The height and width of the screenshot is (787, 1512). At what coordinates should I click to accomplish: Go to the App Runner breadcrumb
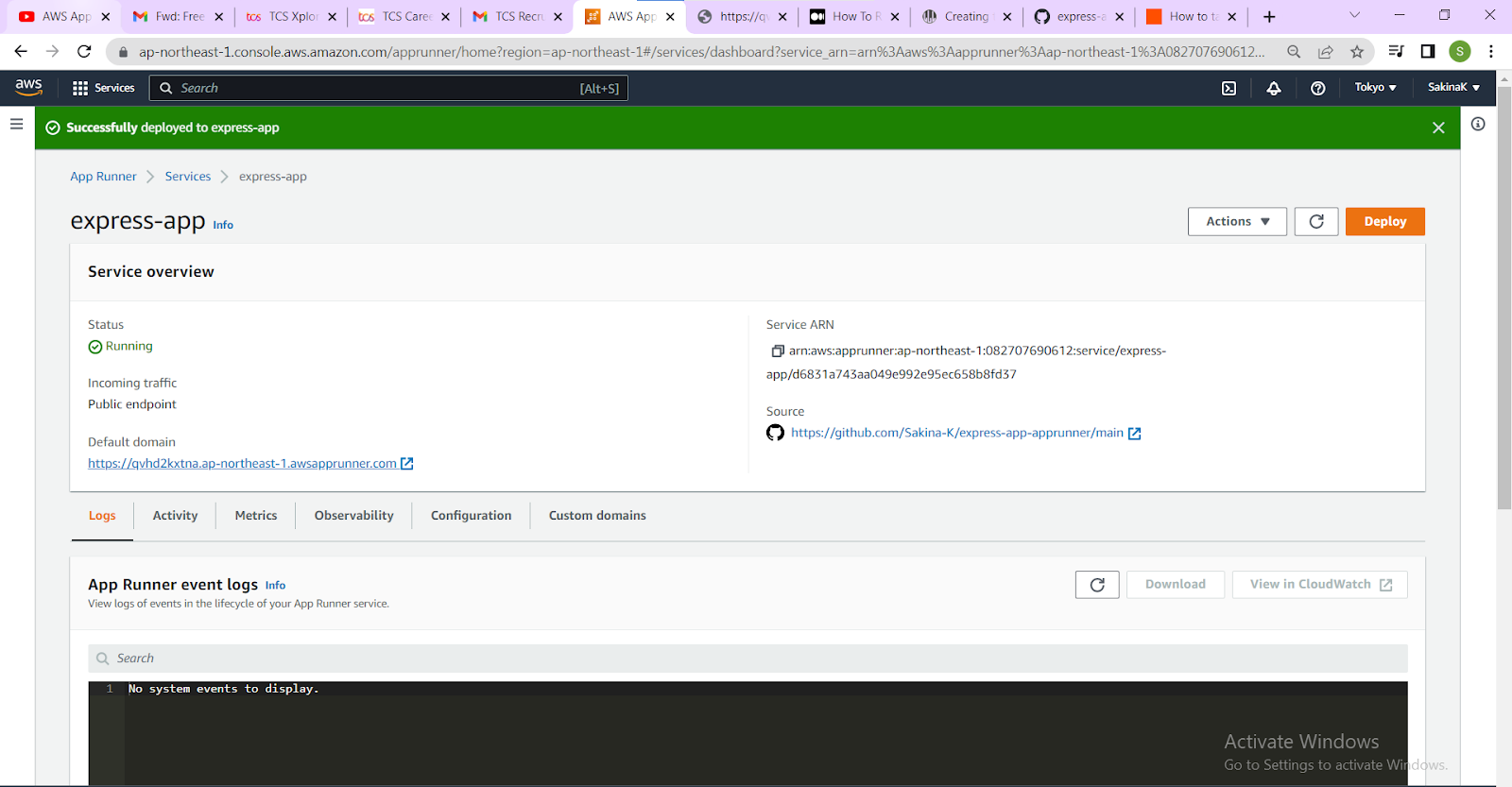pyautogui.click(x=103, y=177)
